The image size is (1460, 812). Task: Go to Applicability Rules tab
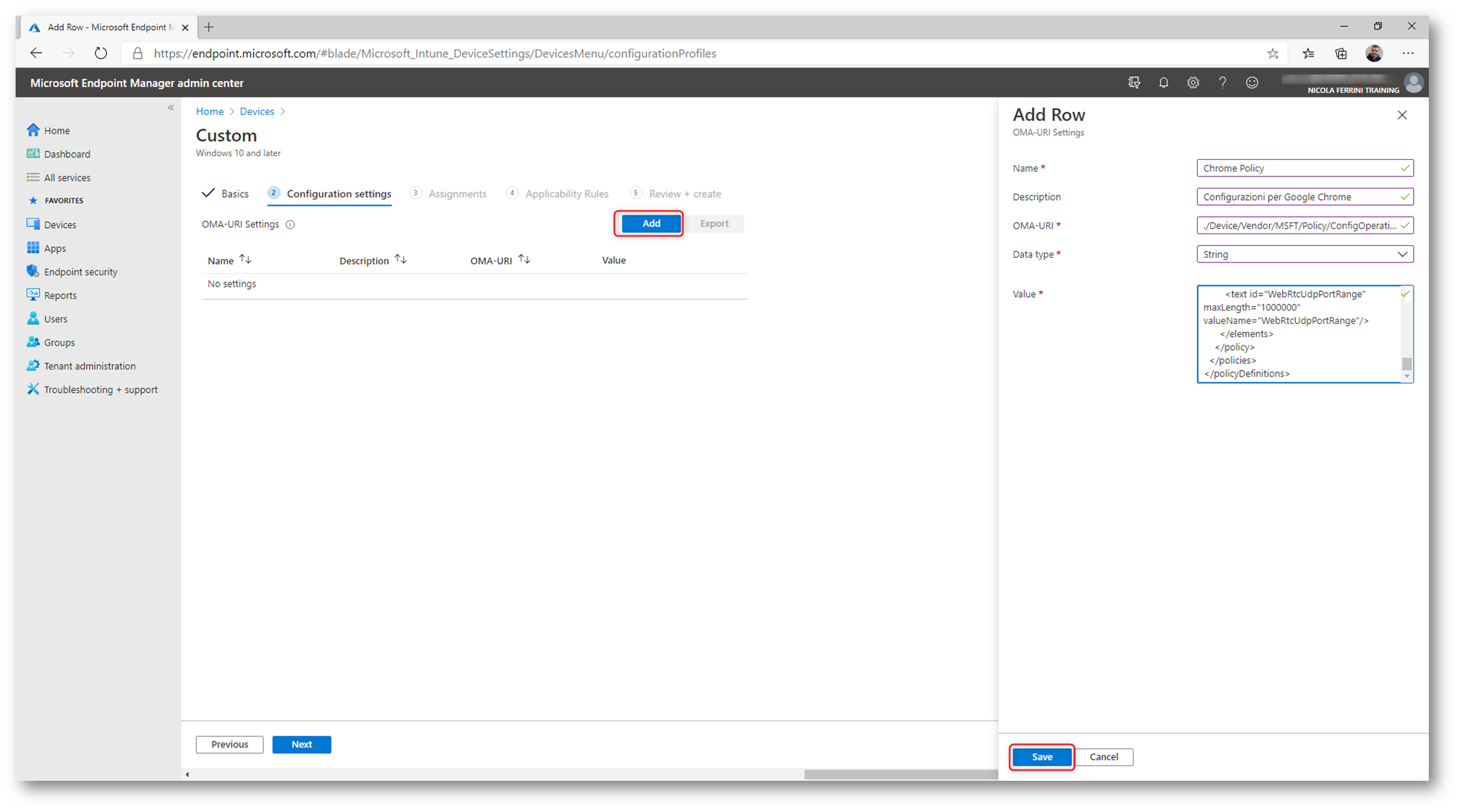click(558, 194)
